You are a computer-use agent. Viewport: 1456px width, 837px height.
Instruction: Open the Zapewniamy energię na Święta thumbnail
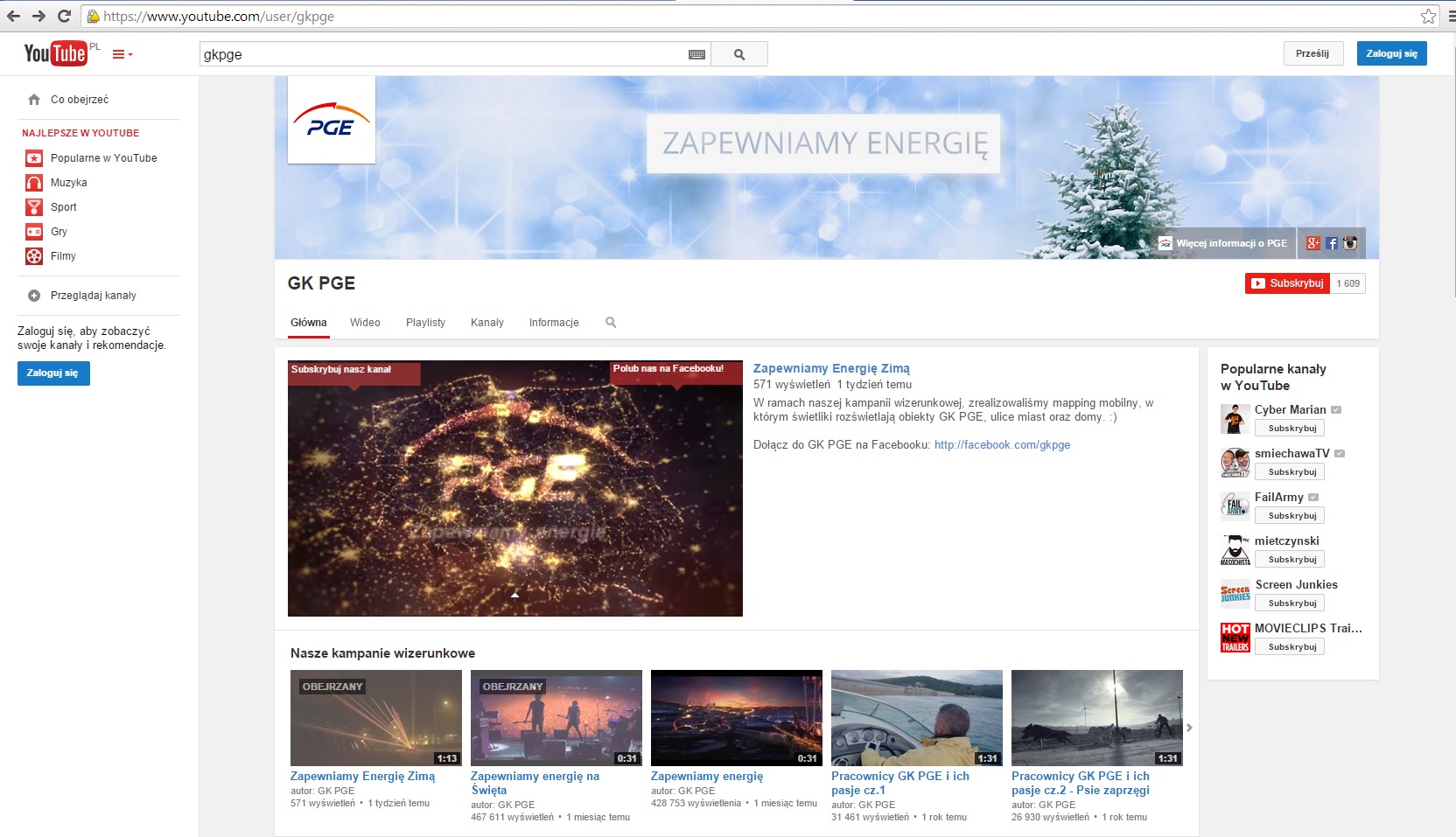[x=556, y=718]
